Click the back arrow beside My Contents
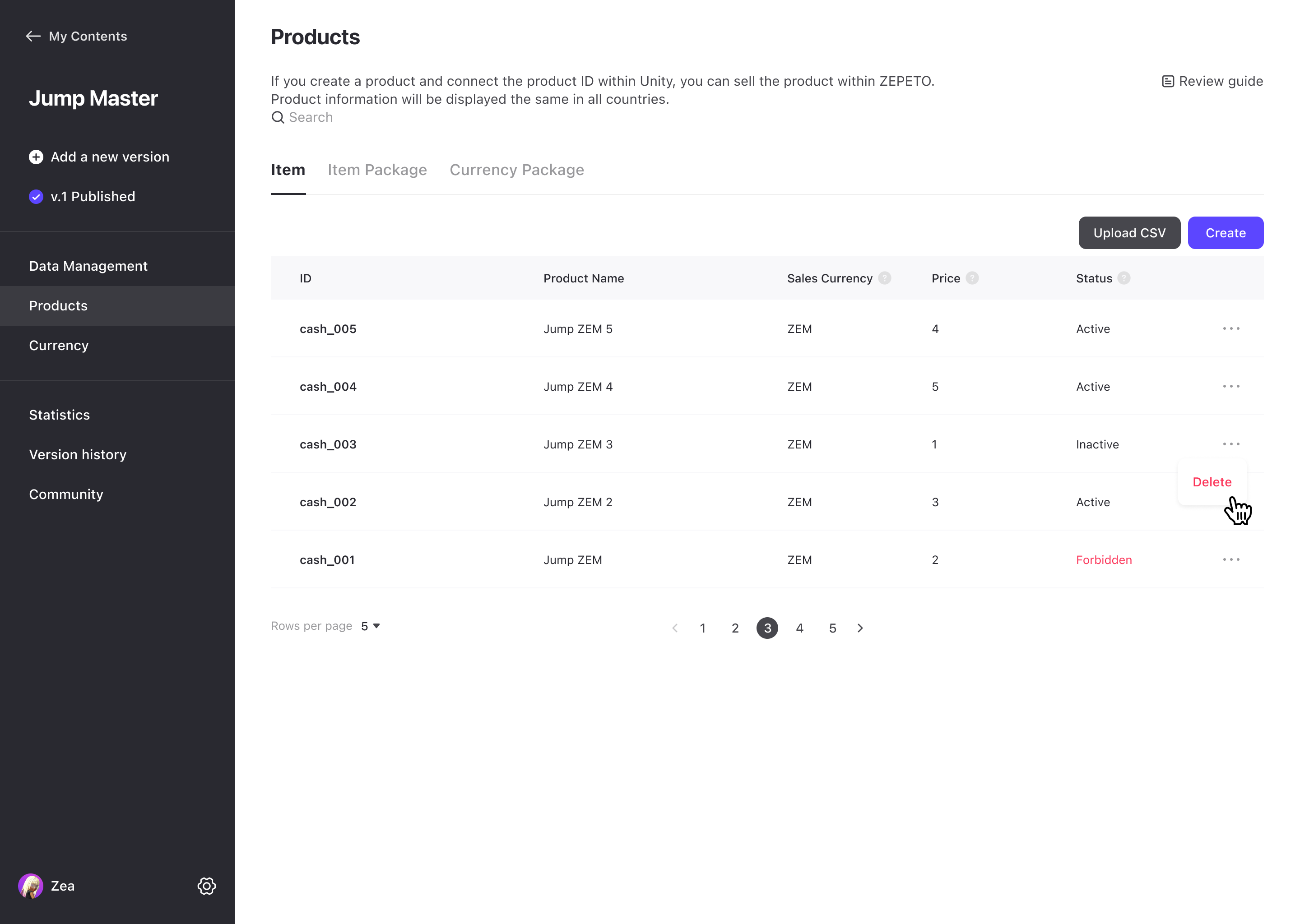The image size is (1300, 924). (33, 37)
